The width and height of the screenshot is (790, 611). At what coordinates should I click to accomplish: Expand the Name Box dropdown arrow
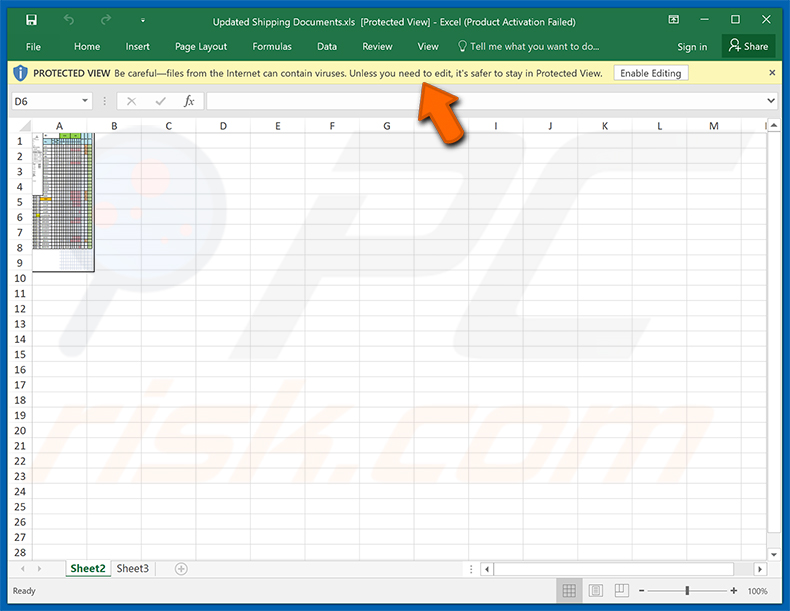[85, 101]
